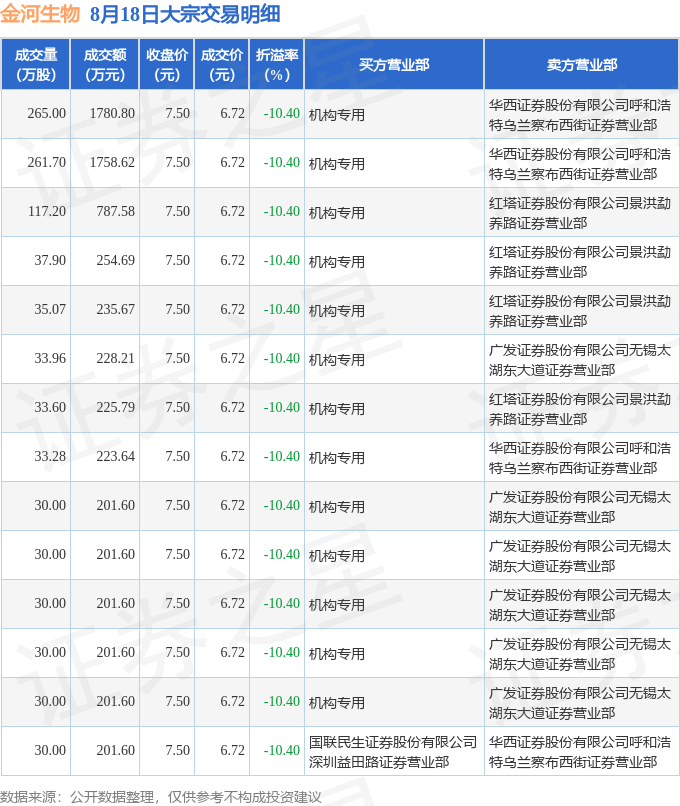Click -10.40 in the 265.00 row

pos(282,113)
